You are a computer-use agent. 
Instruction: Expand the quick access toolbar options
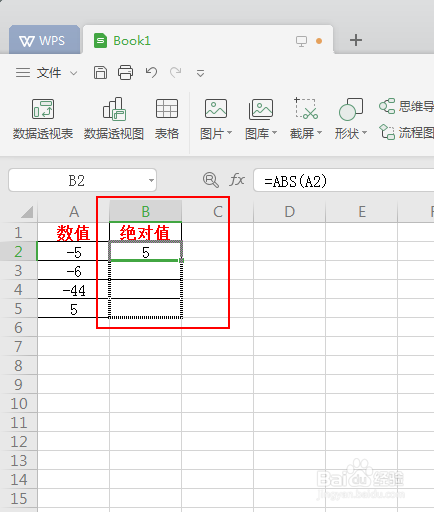click(x=200, y=73)
